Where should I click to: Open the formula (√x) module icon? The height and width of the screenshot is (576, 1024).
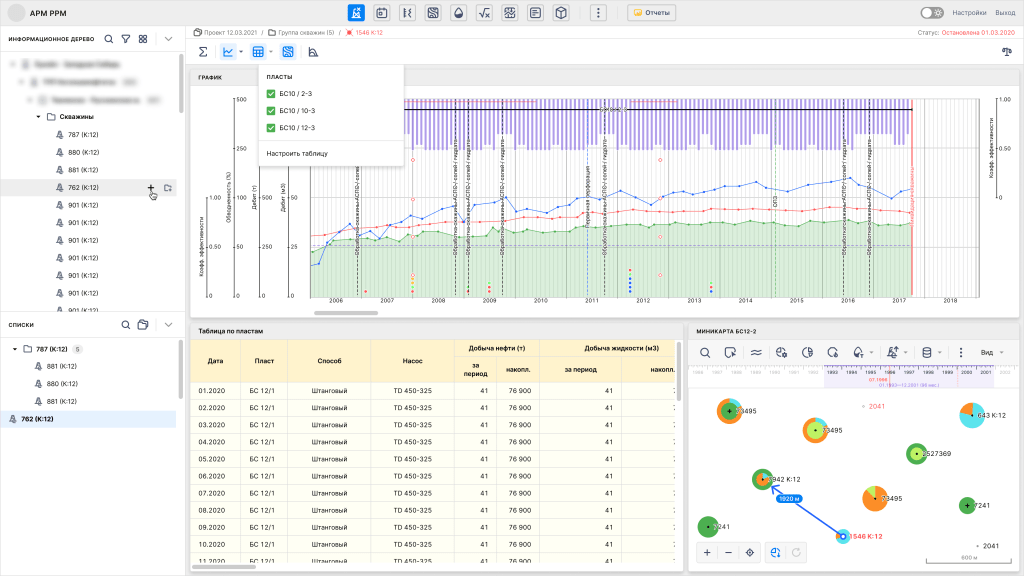(x=484, y=13)
